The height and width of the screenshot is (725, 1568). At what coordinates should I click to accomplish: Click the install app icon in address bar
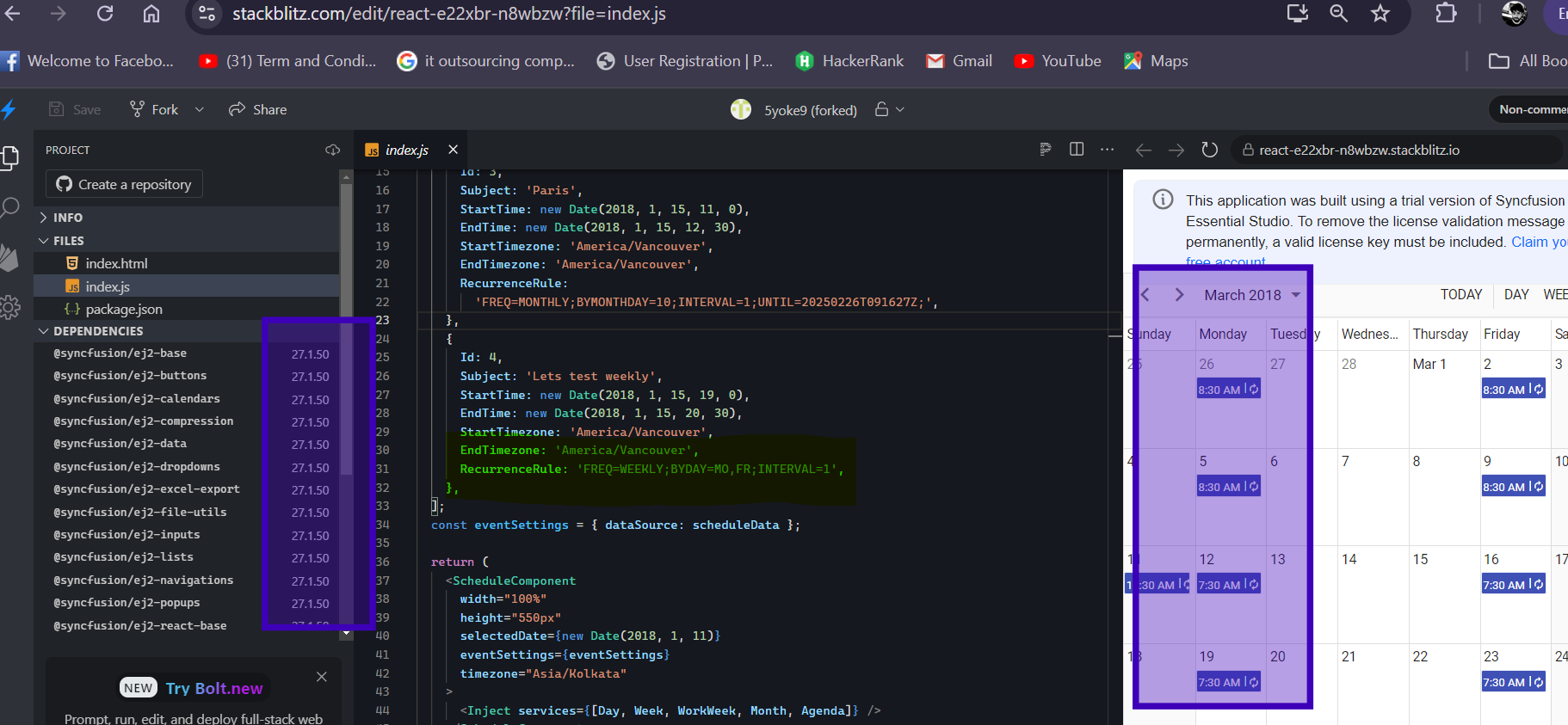click(1298, 14)
